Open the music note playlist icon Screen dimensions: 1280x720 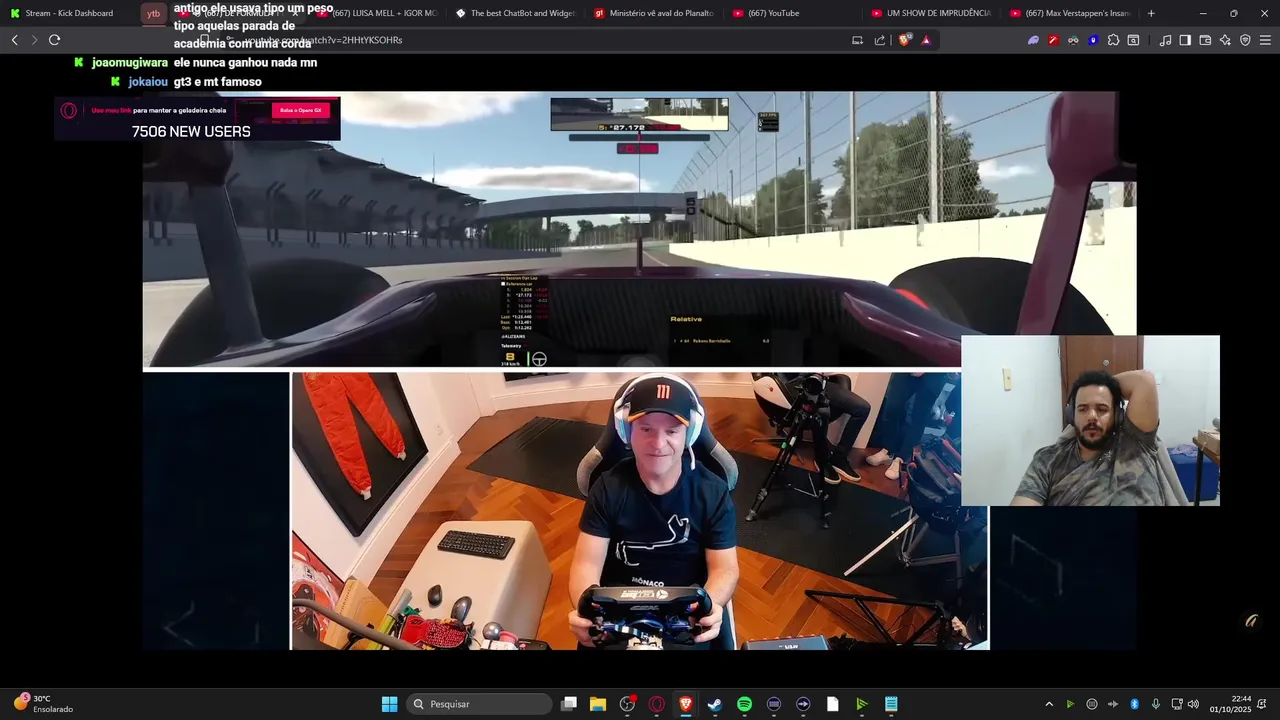coord(1165,40)
